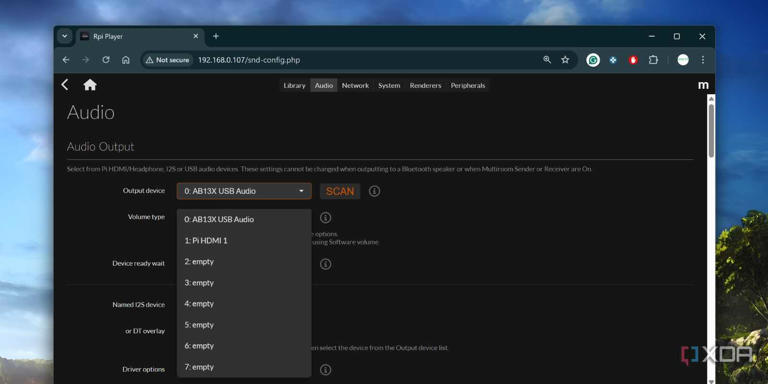768x384 pixels.
Task: Go back using the page's left chevron
Action: pyautogui.click(x=65, y=85)
